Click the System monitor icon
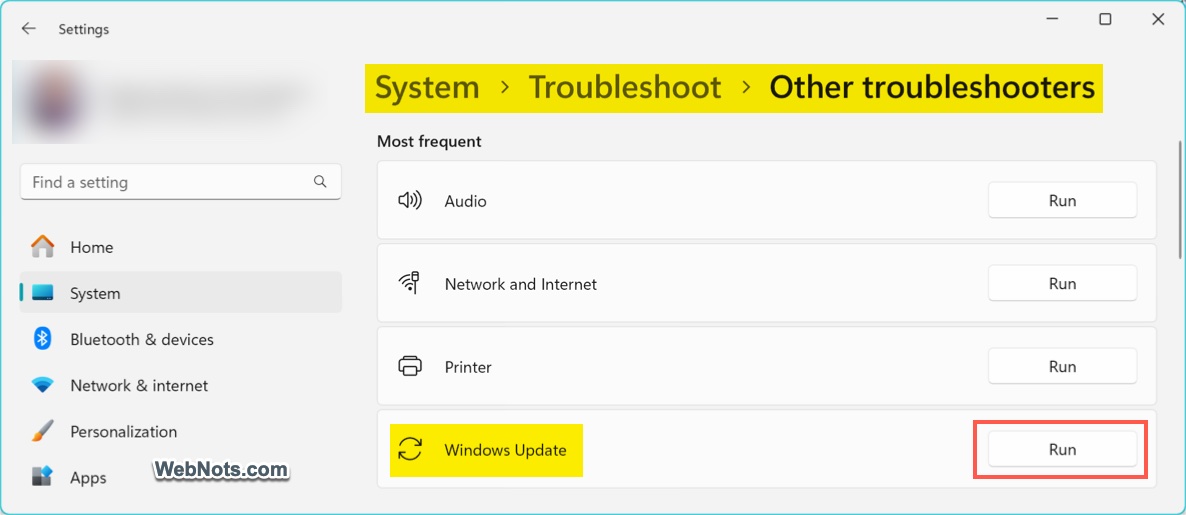1186x515 pixels. (42, 293)
